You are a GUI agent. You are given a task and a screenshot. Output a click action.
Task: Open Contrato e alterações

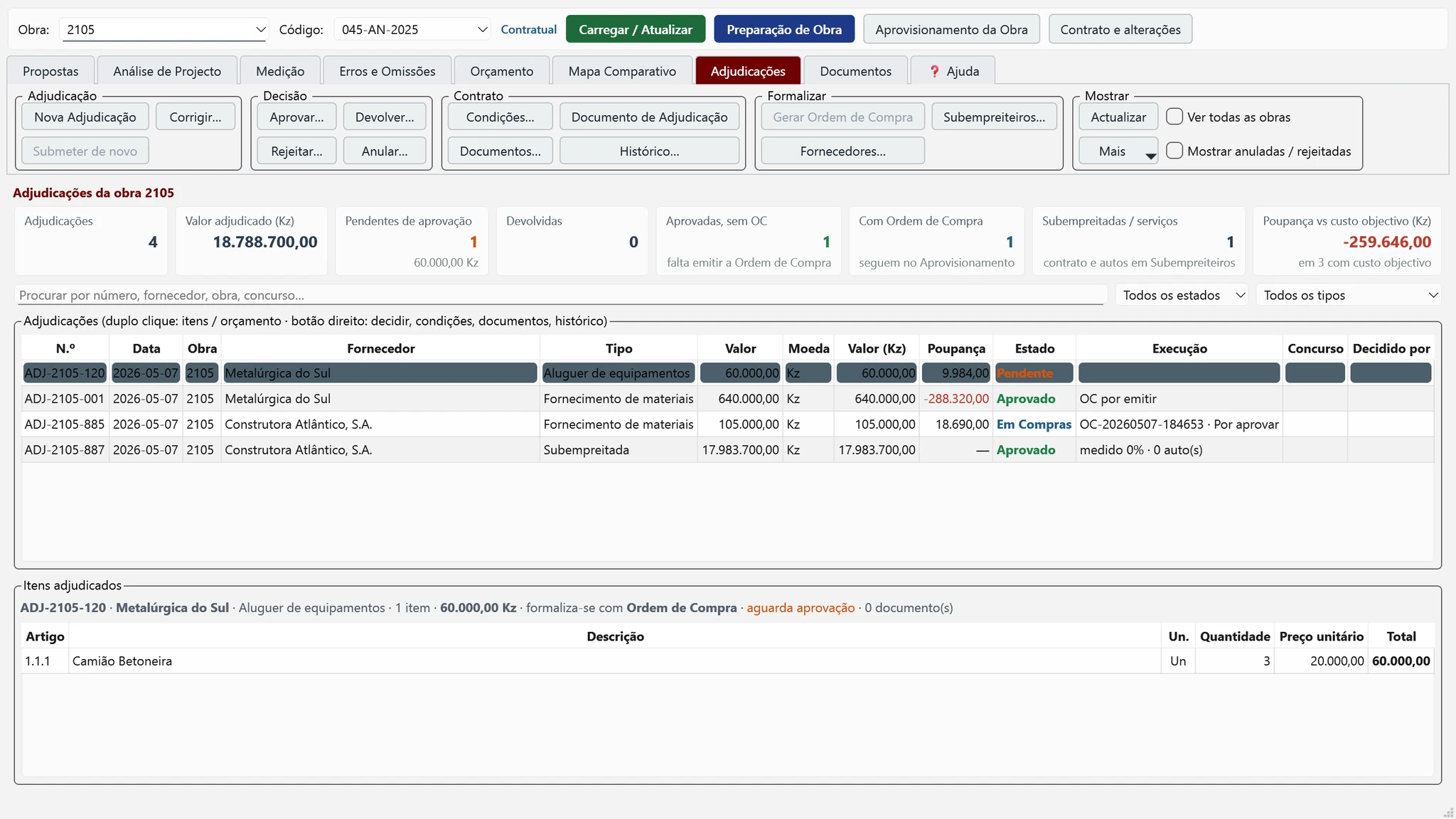(x=1120, y=29)
